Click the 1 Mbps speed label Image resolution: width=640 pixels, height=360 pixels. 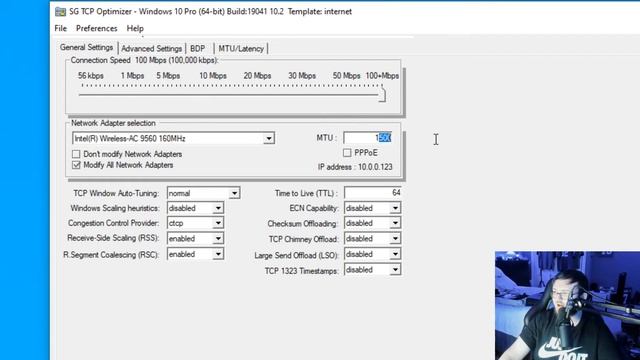point(132,76)
